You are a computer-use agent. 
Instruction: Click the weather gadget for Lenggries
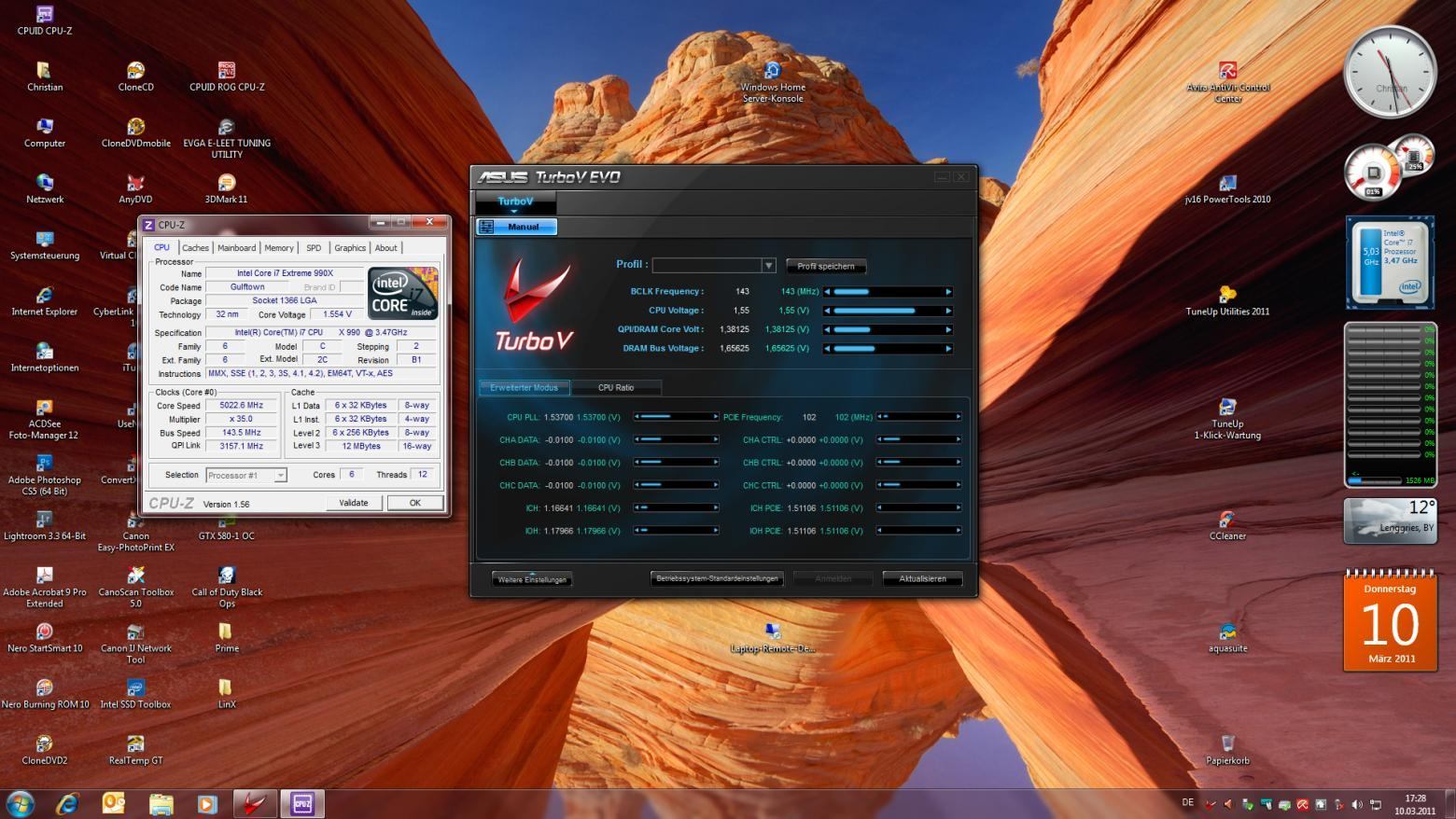(1391, 521)
